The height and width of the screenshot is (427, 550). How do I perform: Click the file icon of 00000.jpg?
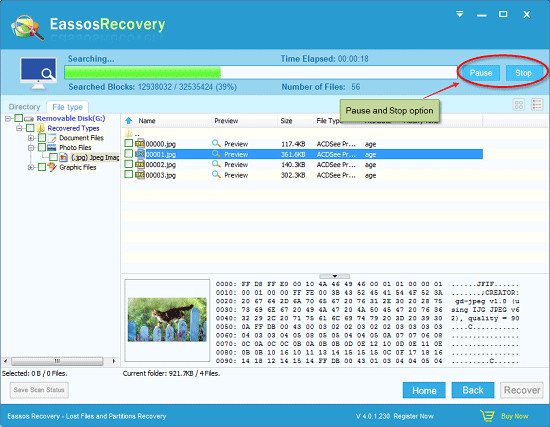click(140, 144)
